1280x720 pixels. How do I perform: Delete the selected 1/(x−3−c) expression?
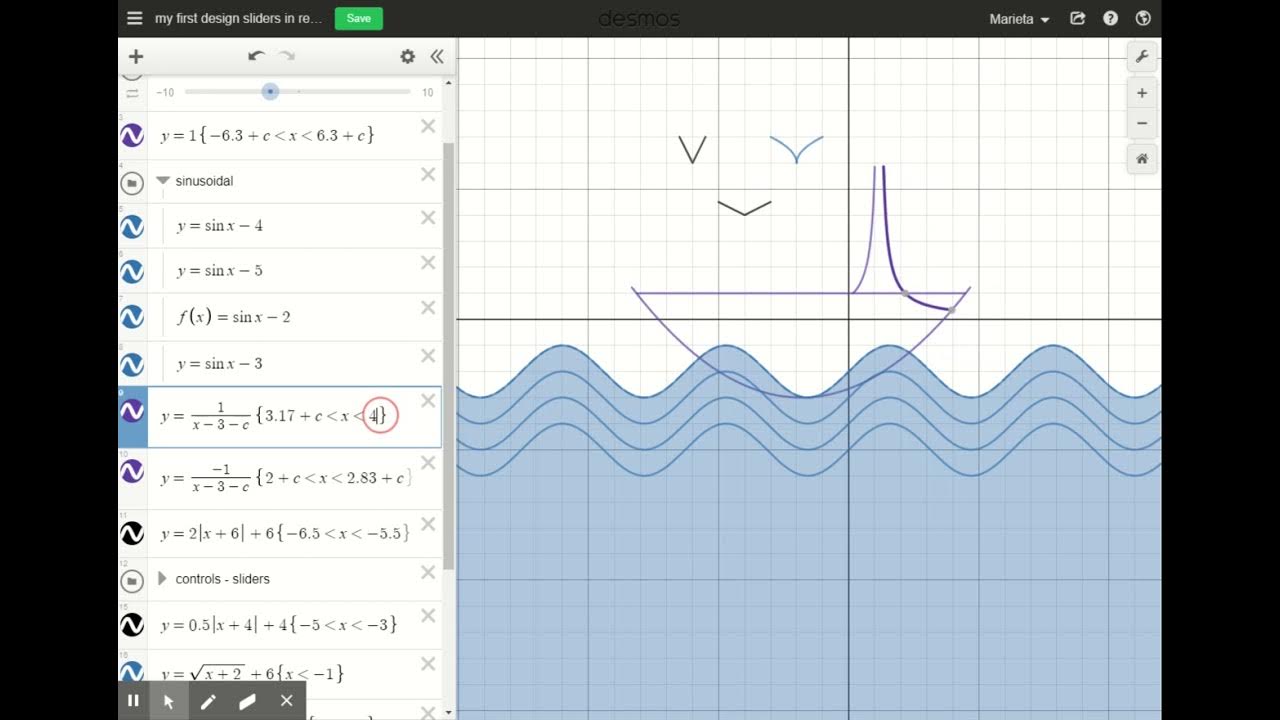click(x=428, y=401)
